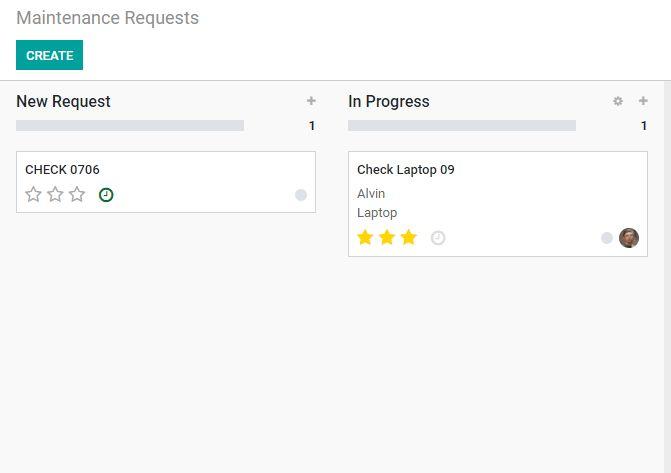Click second yellow star on Check Laptop 09

[387, 238]
